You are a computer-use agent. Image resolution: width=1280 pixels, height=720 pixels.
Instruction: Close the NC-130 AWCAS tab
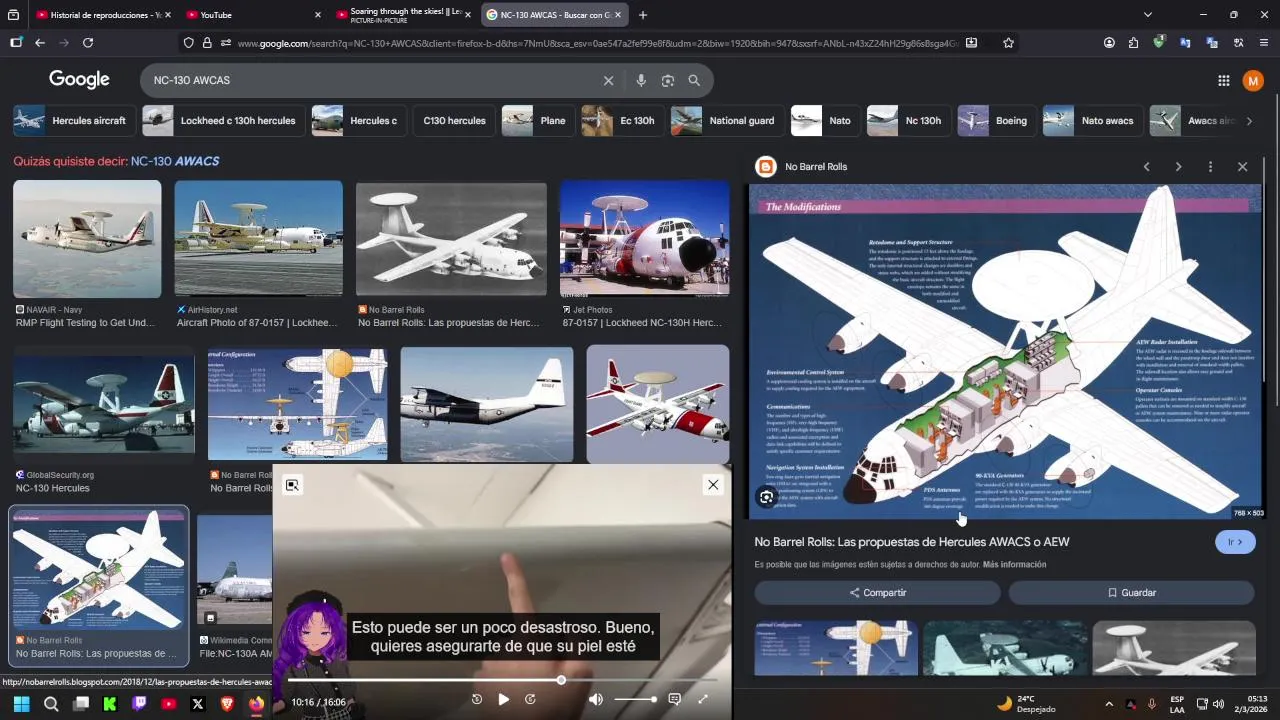click(618, 15)
